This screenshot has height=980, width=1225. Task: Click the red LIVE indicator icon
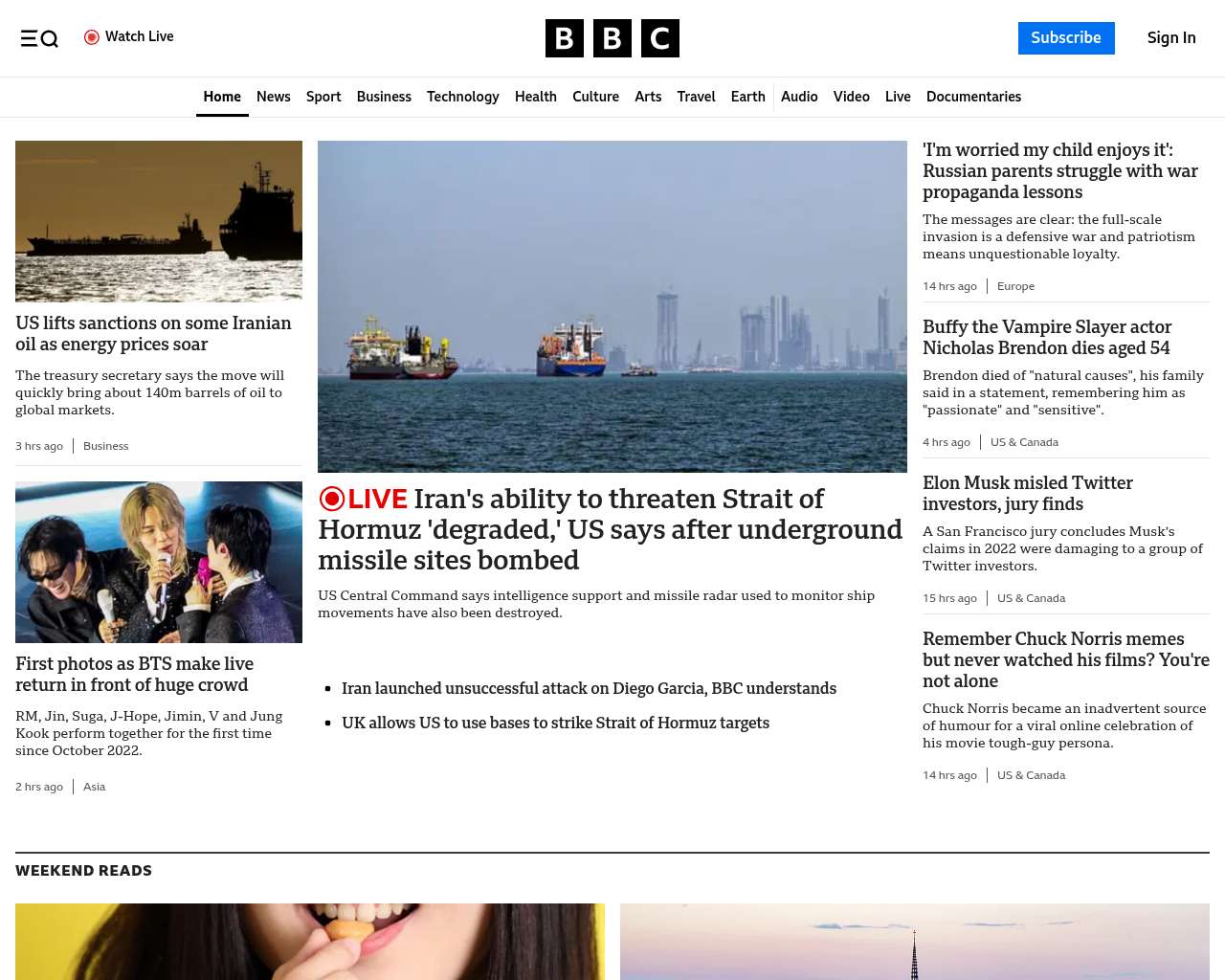click(332, 499)
